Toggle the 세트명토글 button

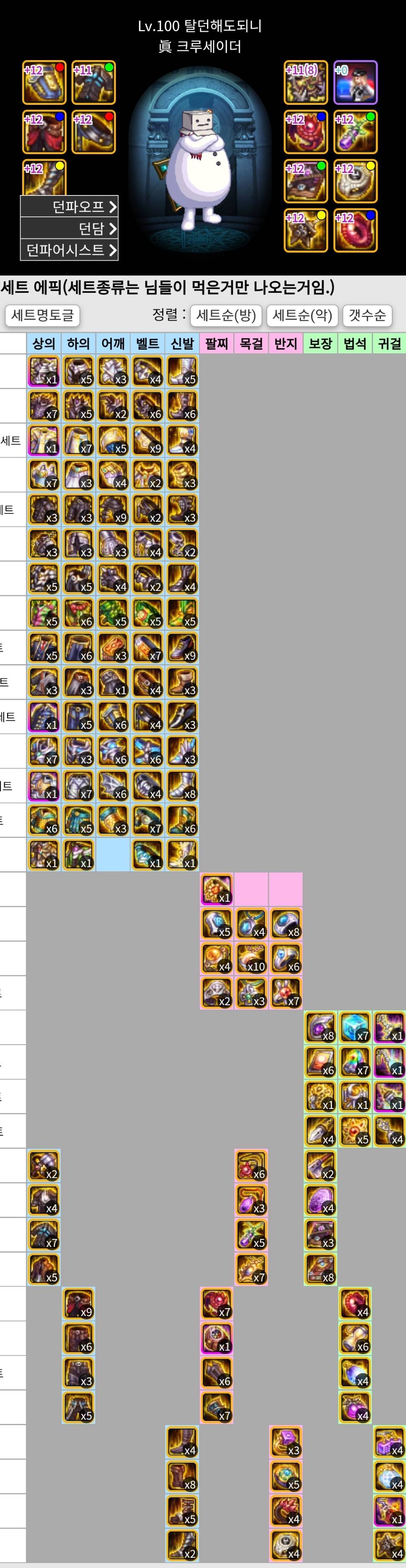[43, 315]
